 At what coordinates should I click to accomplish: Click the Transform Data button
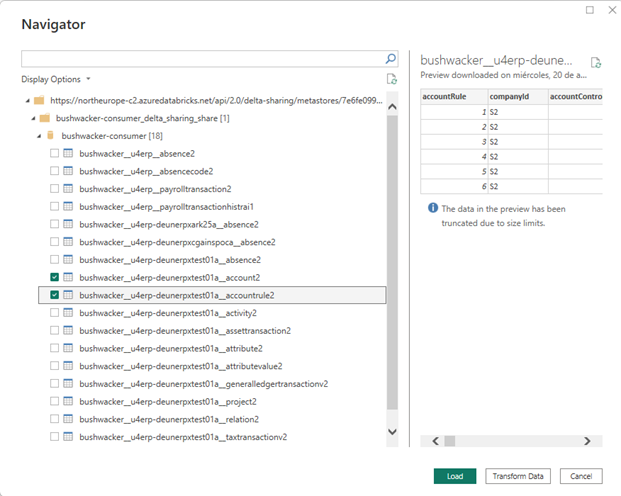(x=518, y=476)
